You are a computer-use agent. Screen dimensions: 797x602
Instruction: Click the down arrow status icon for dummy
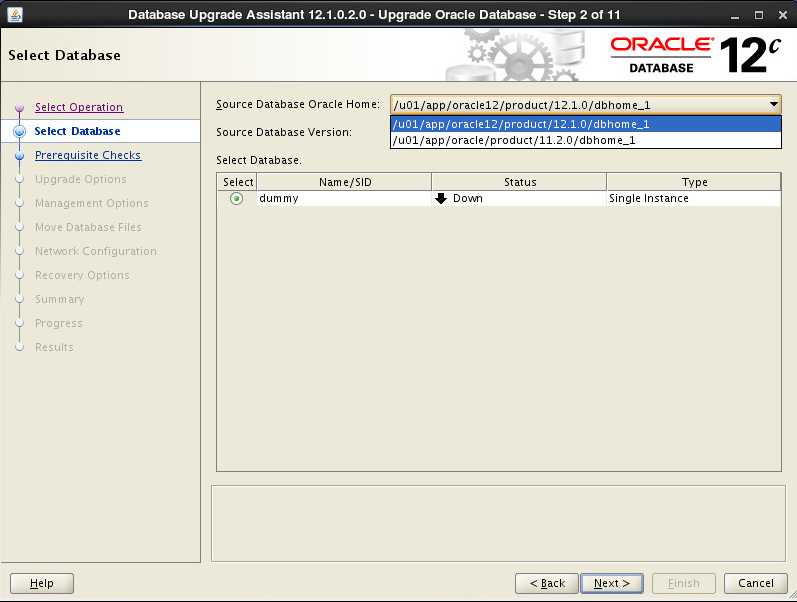[x=441, y=198]
